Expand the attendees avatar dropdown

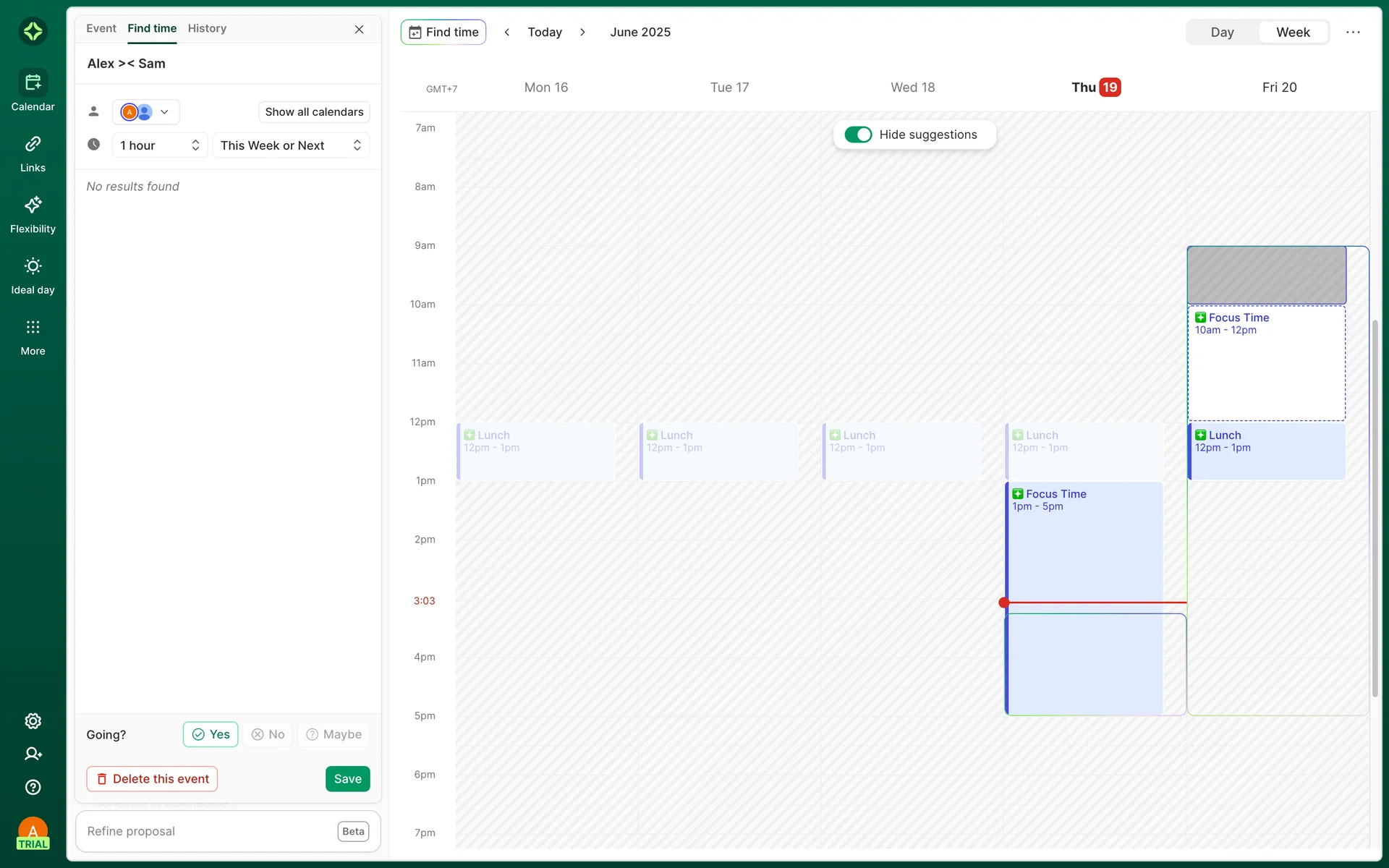point(146,112)
